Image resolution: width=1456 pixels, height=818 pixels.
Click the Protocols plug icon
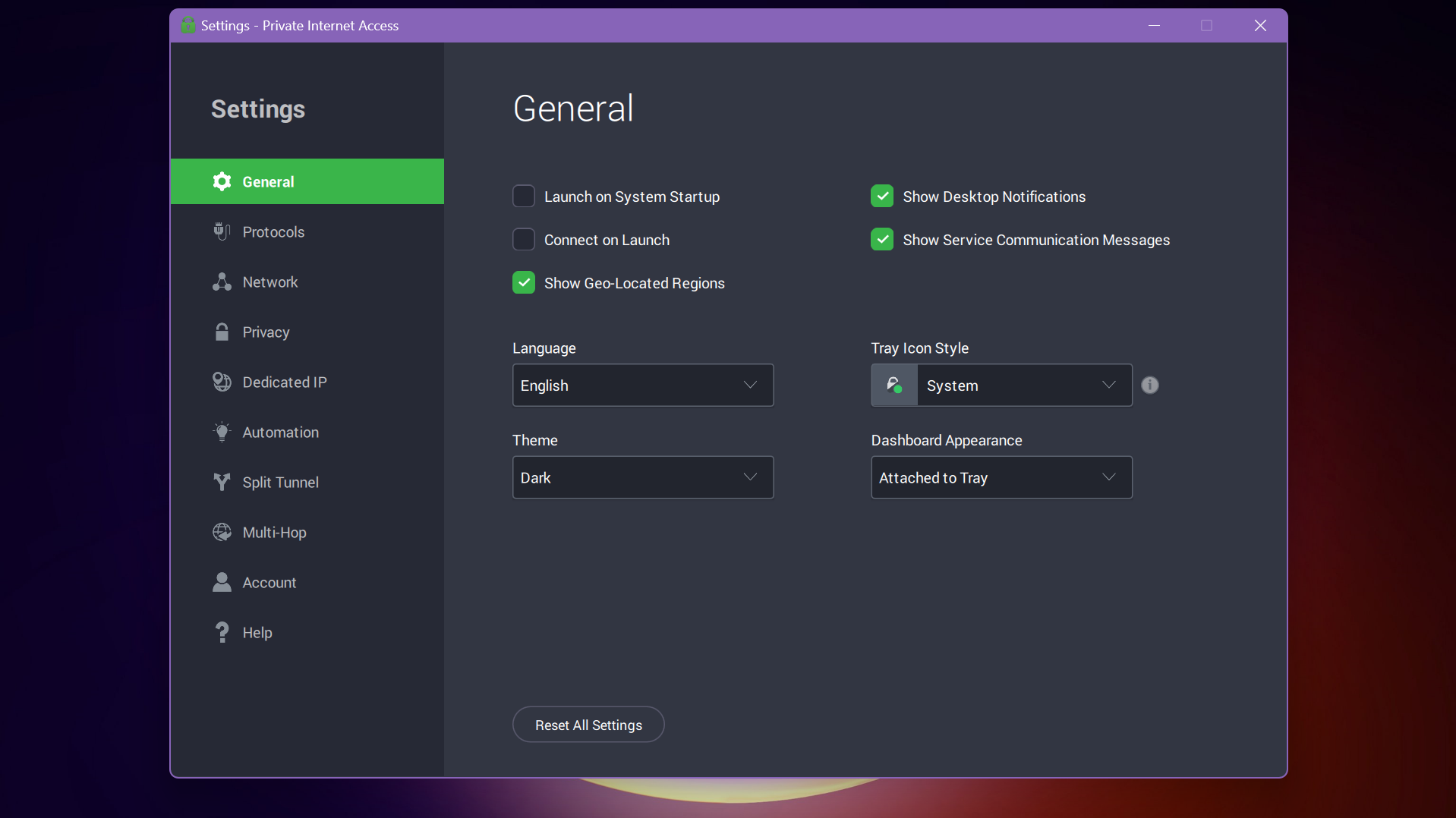point(222,231)
